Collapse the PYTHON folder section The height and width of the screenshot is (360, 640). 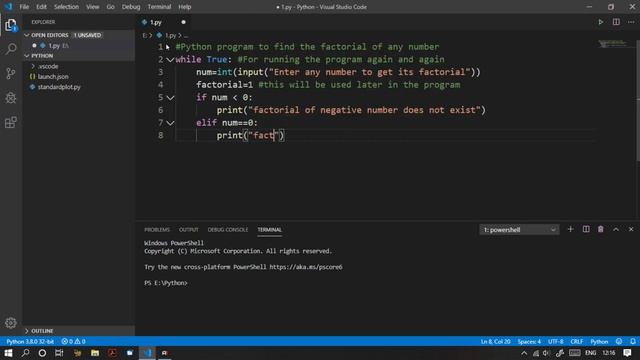[27, 56]
